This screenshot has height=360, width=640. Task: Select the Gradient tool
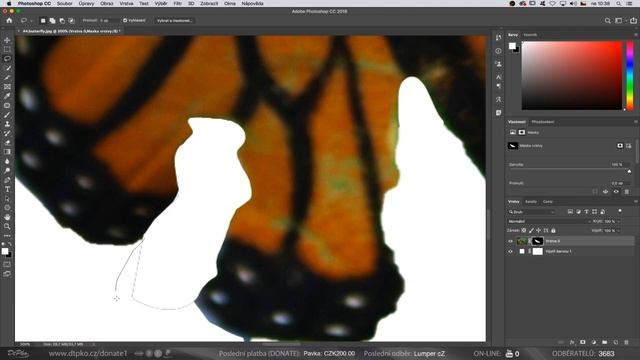[x=7, y=152]
